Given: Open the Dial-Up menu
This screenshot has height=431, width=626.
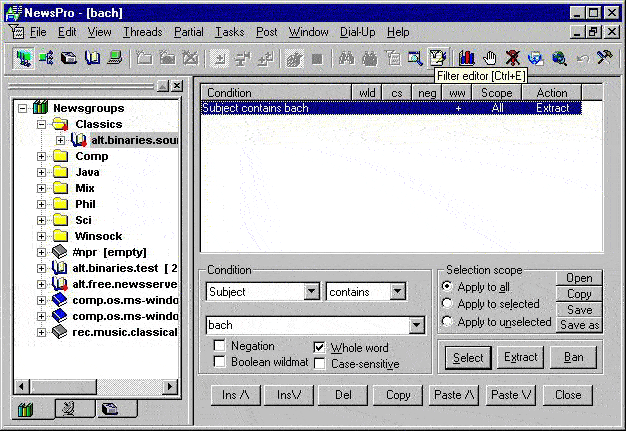Looking at the screenshot, I should 357,32.
